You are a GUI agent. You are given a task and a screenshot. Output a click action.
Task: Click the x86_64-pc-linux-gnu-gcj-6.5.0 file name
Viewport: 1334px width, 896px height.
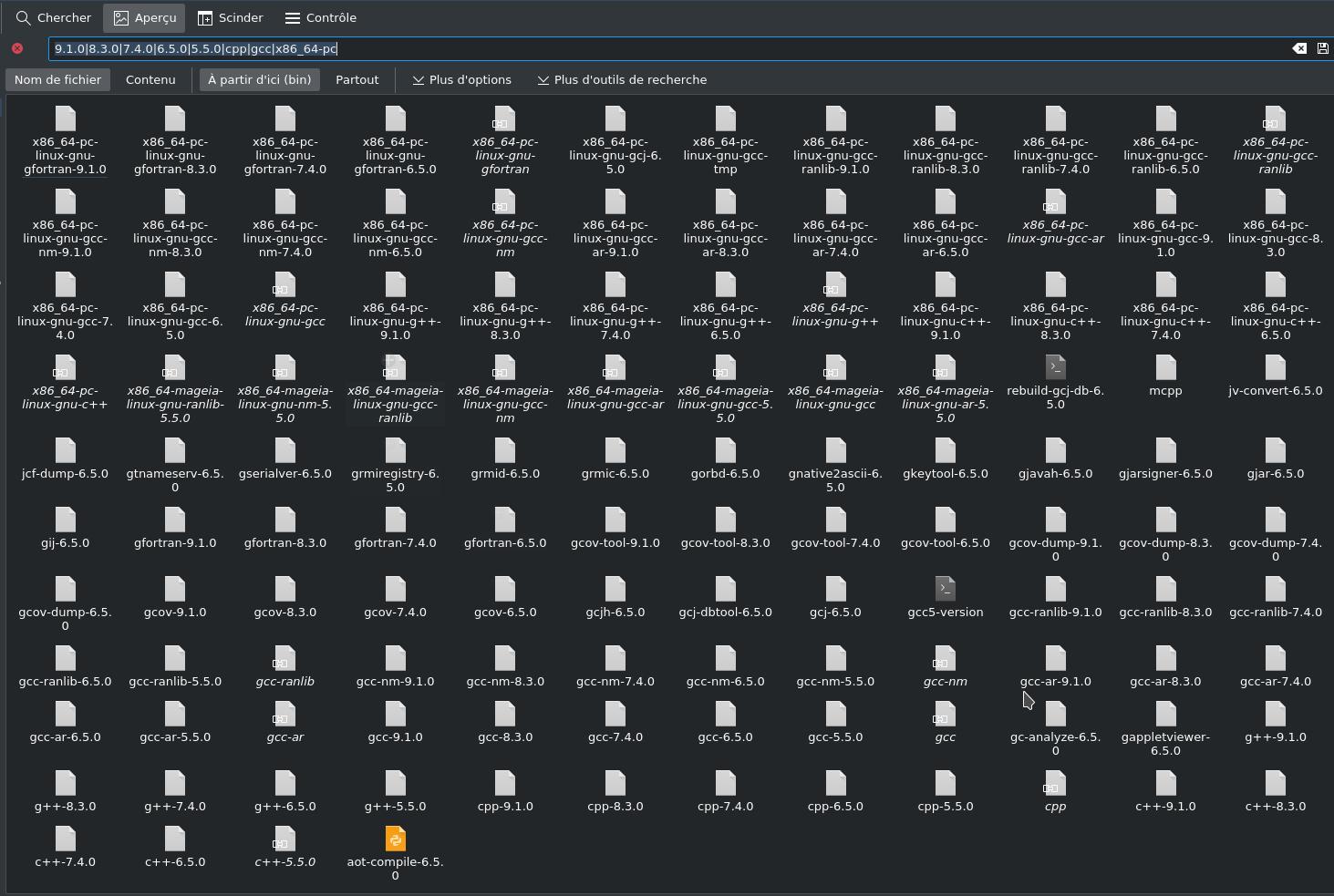point(615,155)
